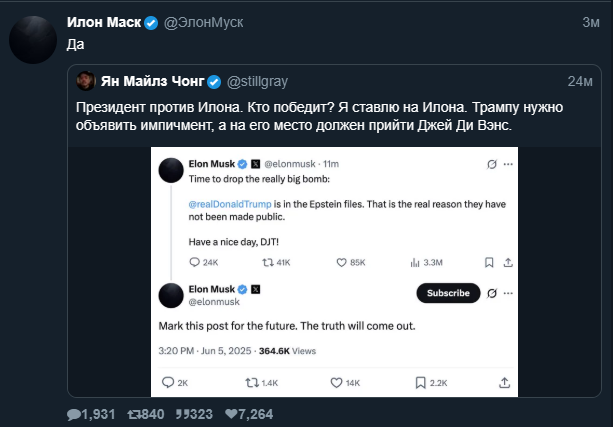Viewport: 613px width, 427px height.
Task: Like the post with 7,264 likes
Action: 232,414
